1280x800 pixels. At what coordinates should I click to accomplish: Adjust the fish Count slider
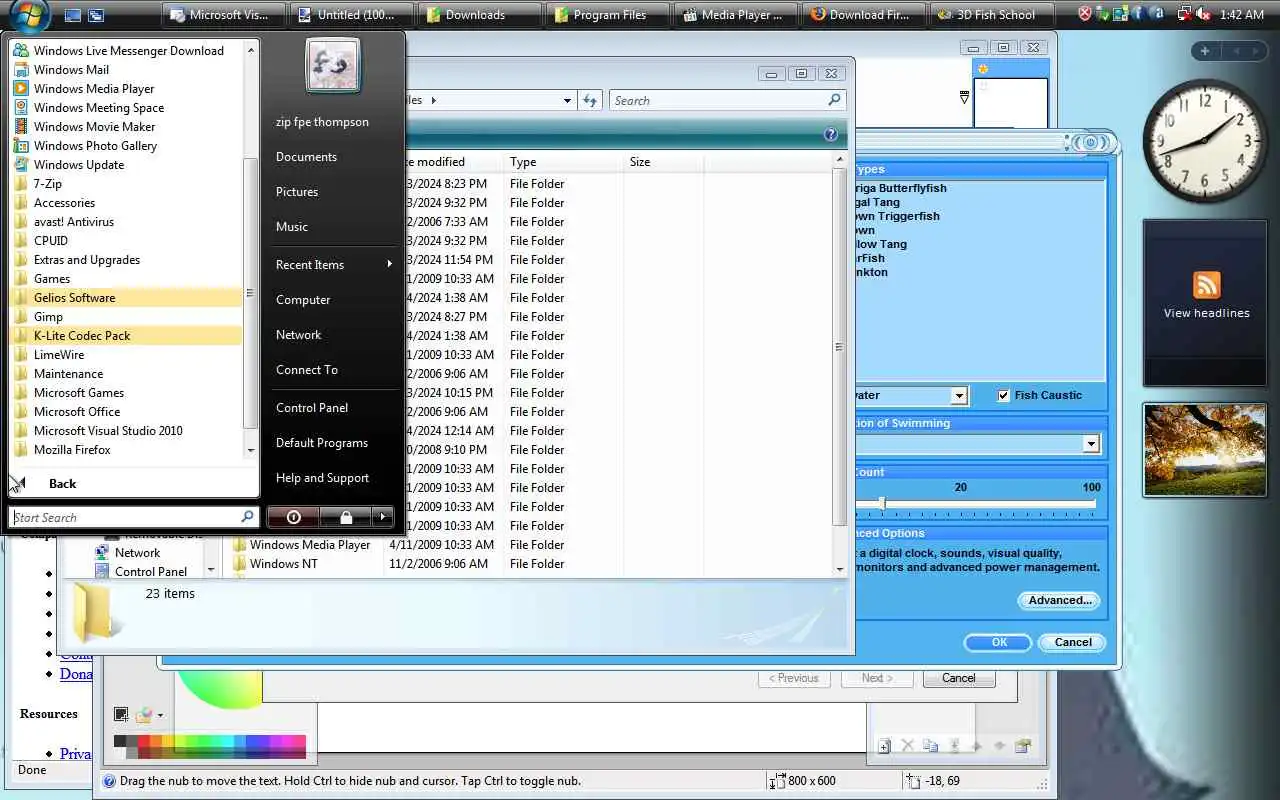pyautogui.click(x=881, y=503)
